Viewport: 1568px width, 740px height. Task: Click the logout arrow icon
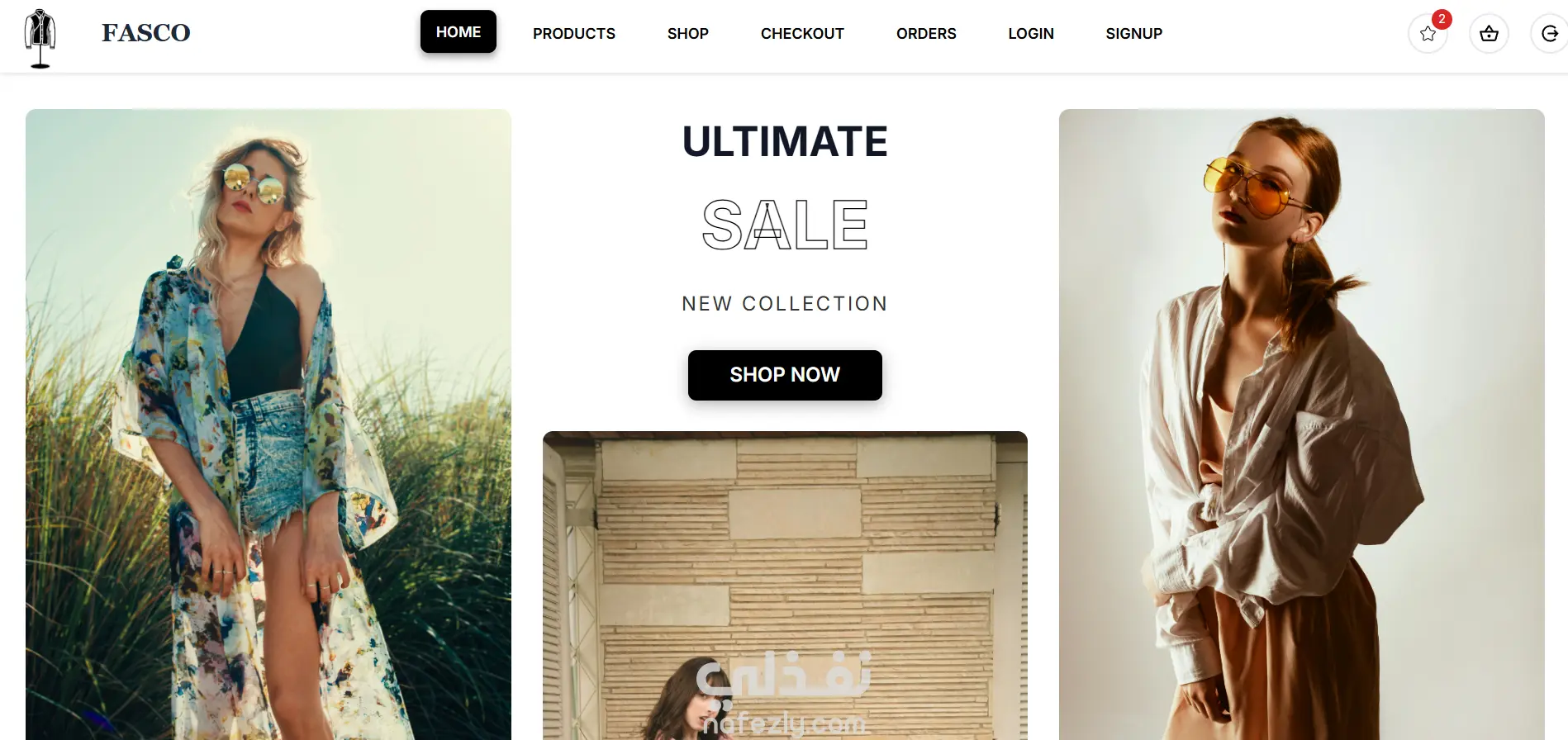[1550, 34]
